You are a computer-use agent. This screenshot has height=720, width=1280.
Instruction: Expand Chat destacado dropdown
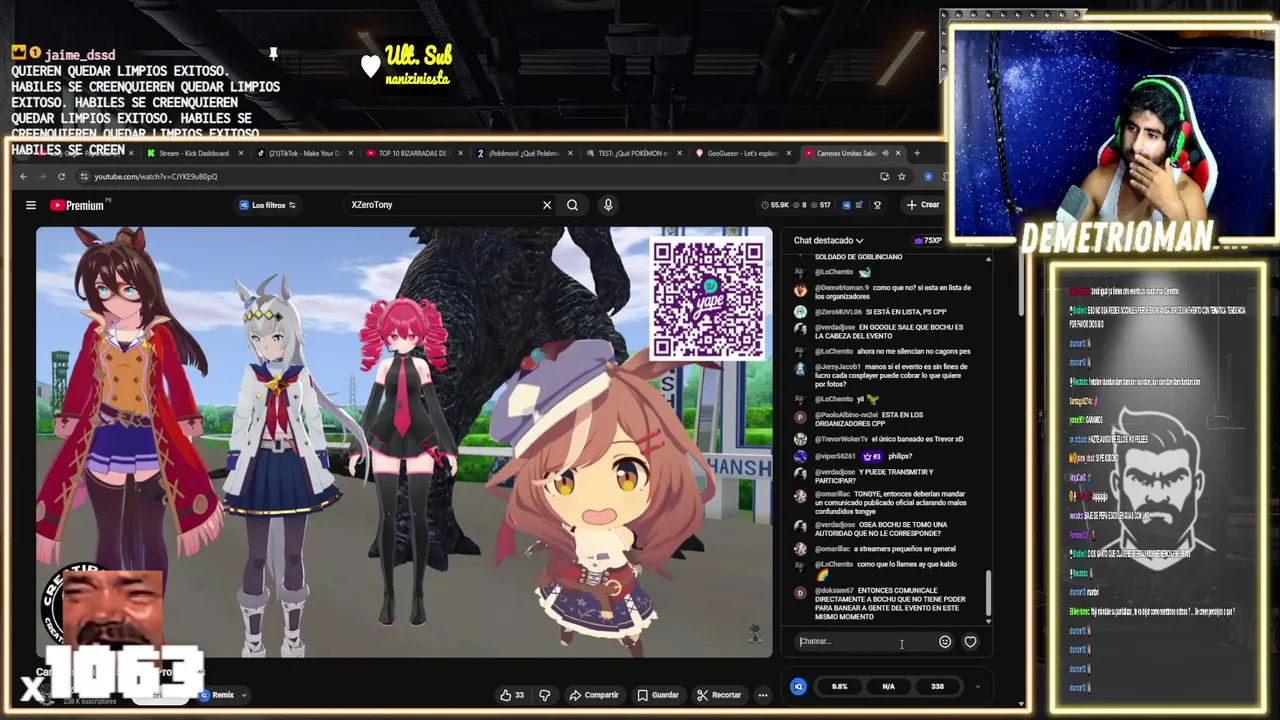point(828,240)
